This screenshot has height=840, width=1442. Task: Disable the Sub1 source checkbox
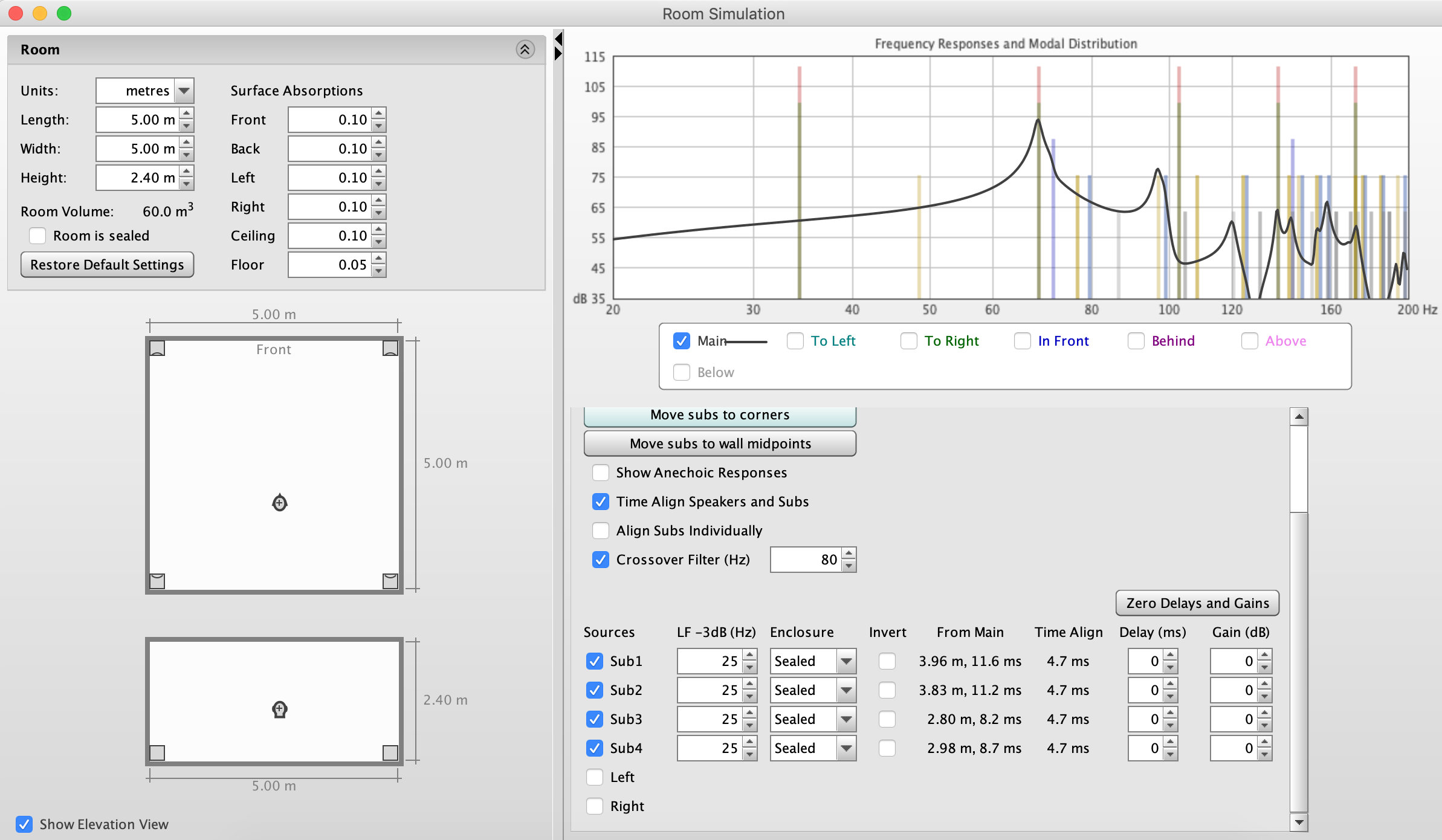595,661
